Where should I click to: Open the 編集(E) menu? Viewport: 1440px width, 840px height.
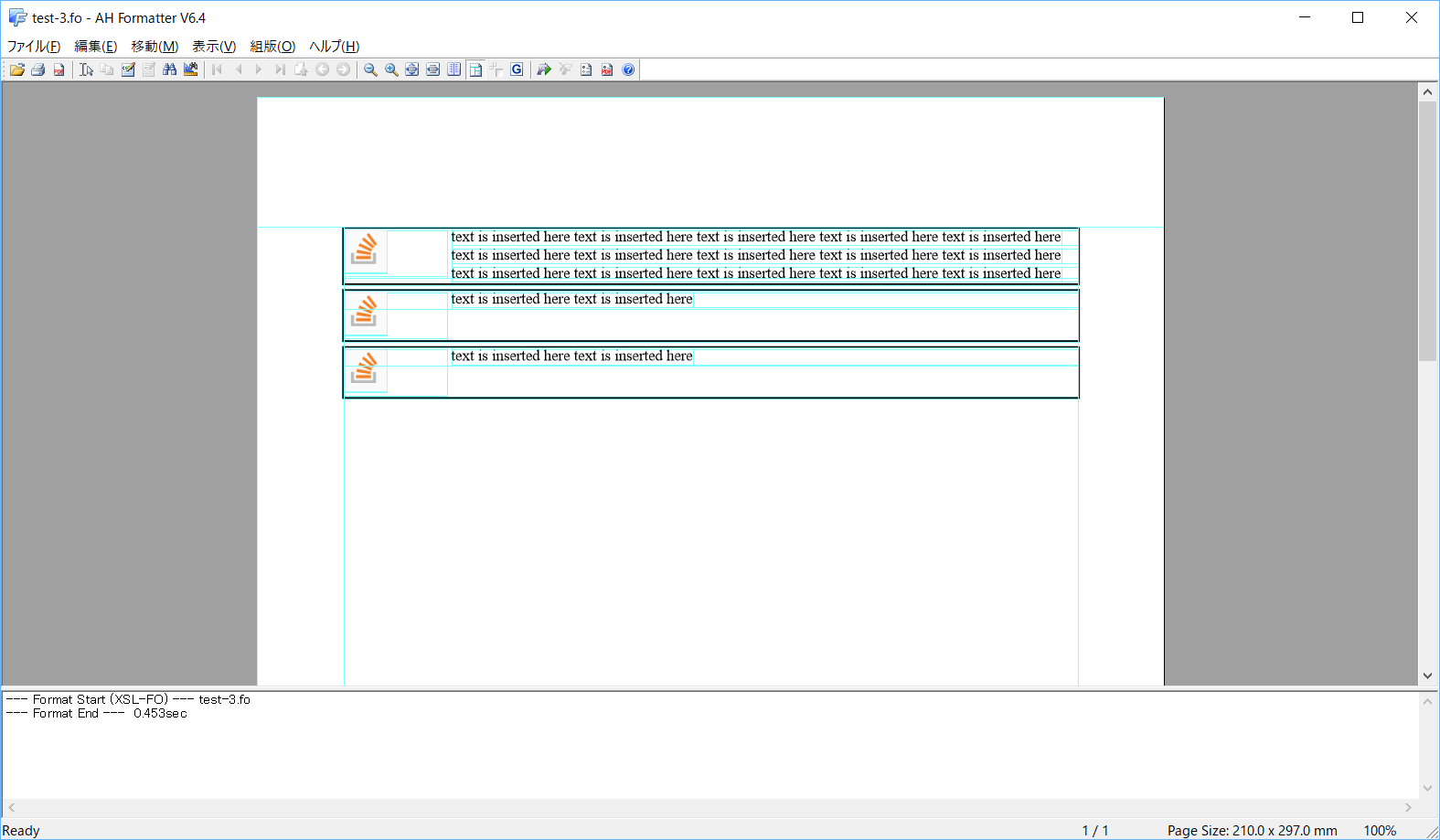point(96,47)
